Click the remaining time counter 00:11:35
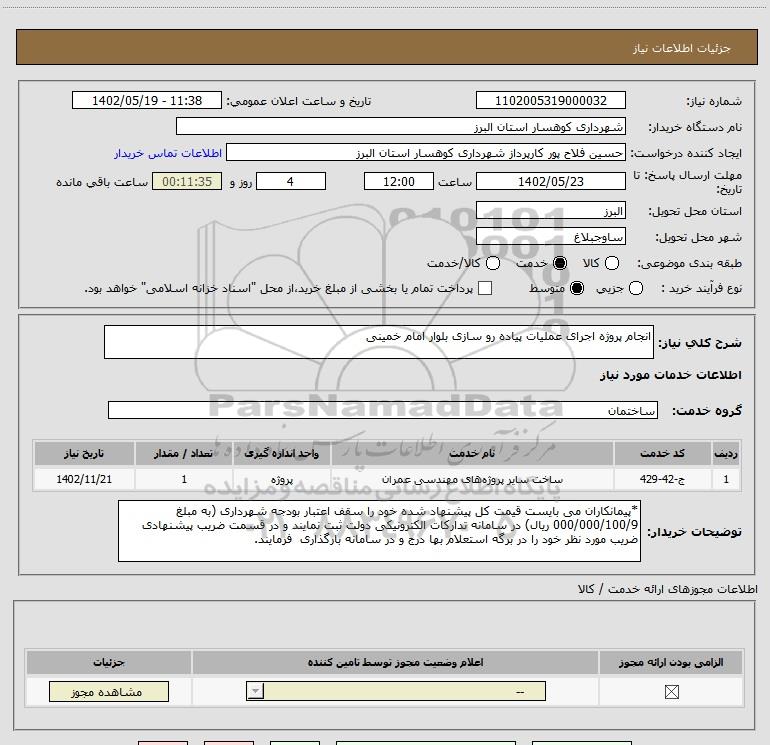Image resolution: width=770 pixels, height=745 pixels. [187, 181]
